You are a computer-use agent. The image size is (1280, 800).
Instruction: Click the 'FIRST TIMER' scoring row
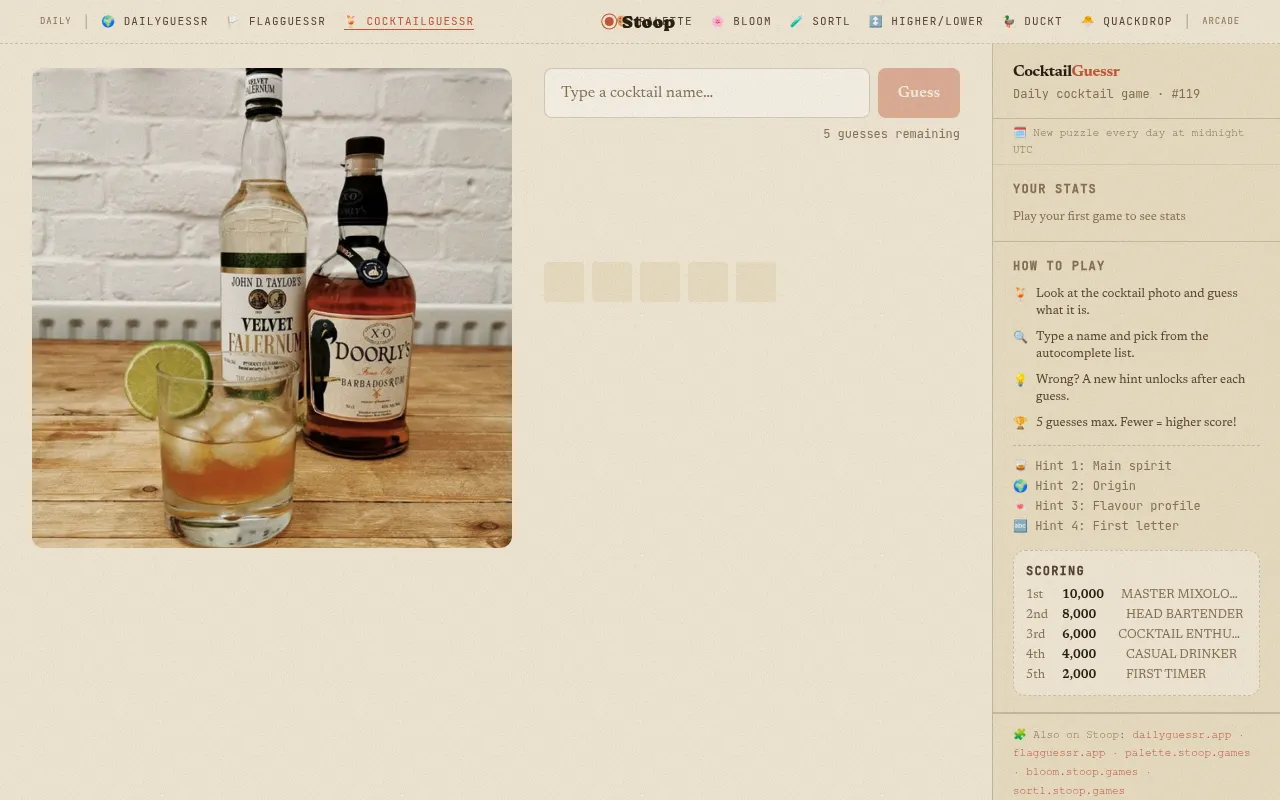coord(1136,674)
